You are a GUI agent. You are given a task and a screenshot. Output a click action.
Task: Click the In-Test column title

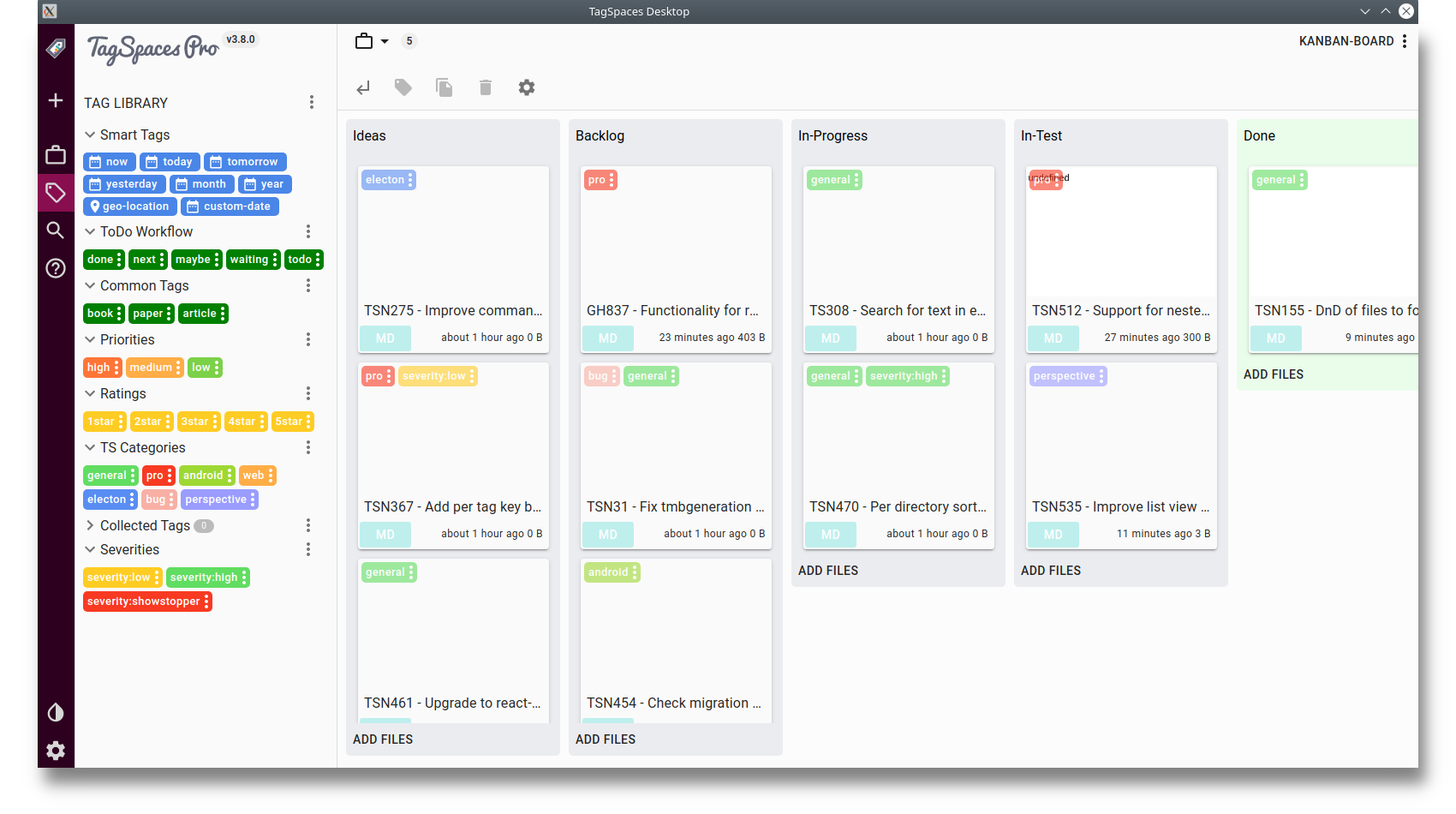click(1041, 135)
